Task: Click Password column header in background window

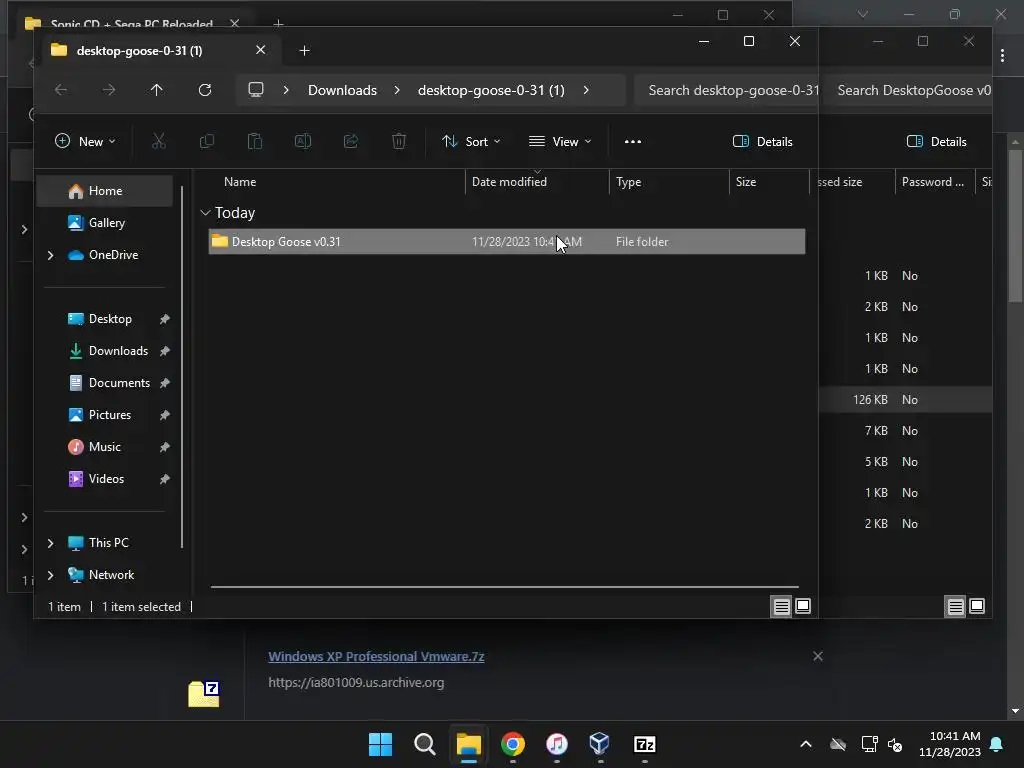Action: pos(933,182)
